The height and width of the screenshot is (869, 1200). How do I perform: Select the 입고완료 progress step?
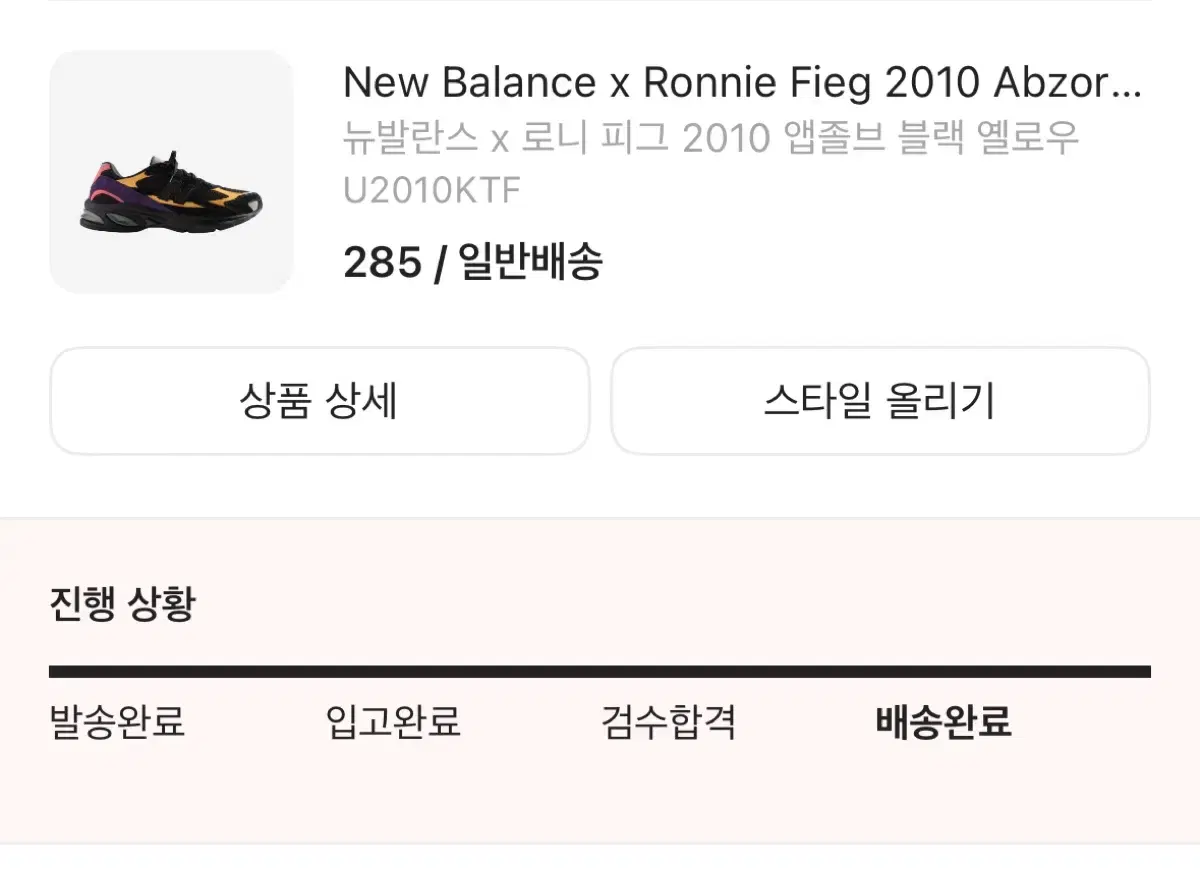[393, 721]
